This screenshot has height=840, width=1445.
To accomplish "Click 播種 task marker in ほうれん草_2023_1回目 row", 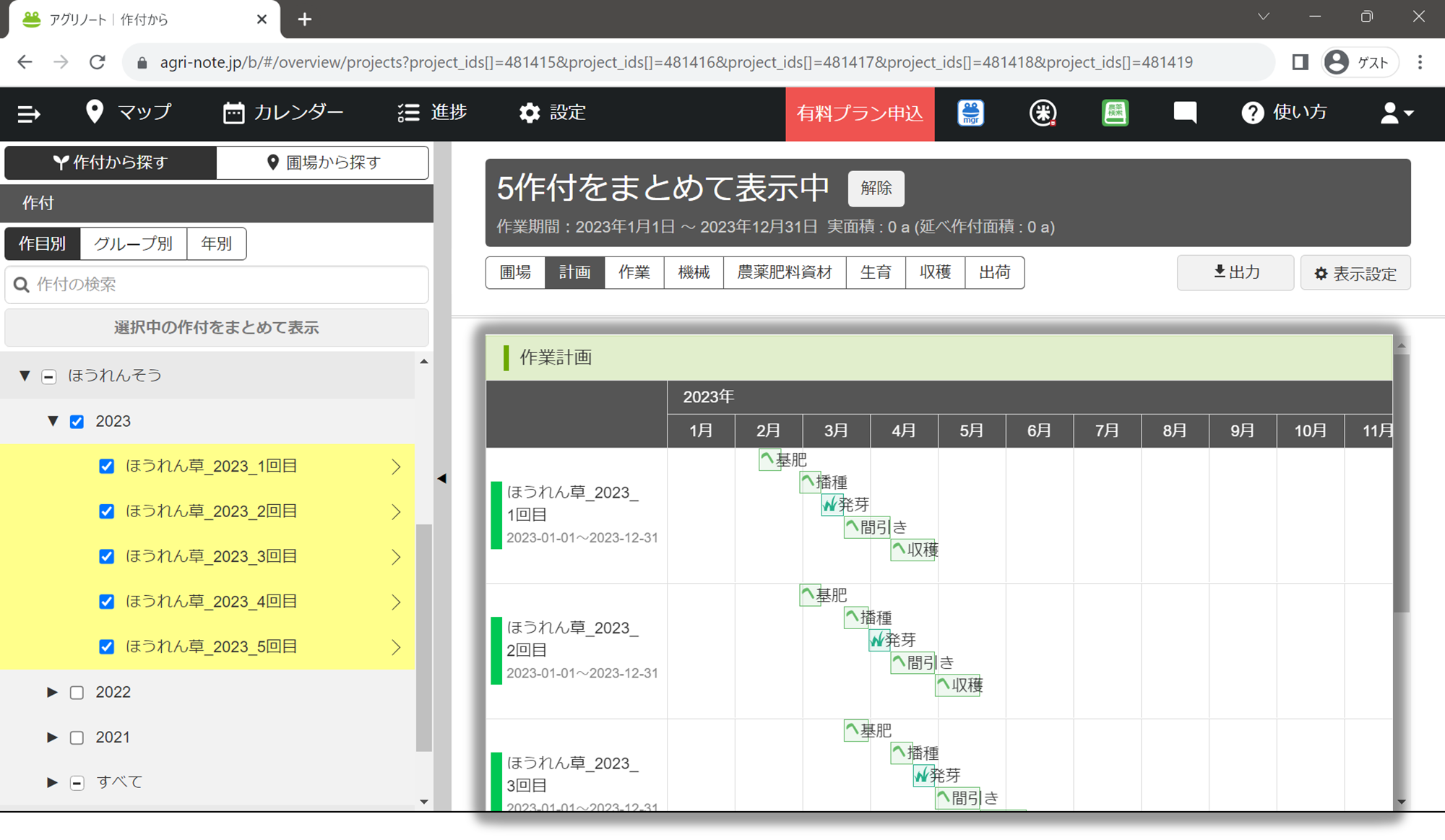I will point(810,482).
